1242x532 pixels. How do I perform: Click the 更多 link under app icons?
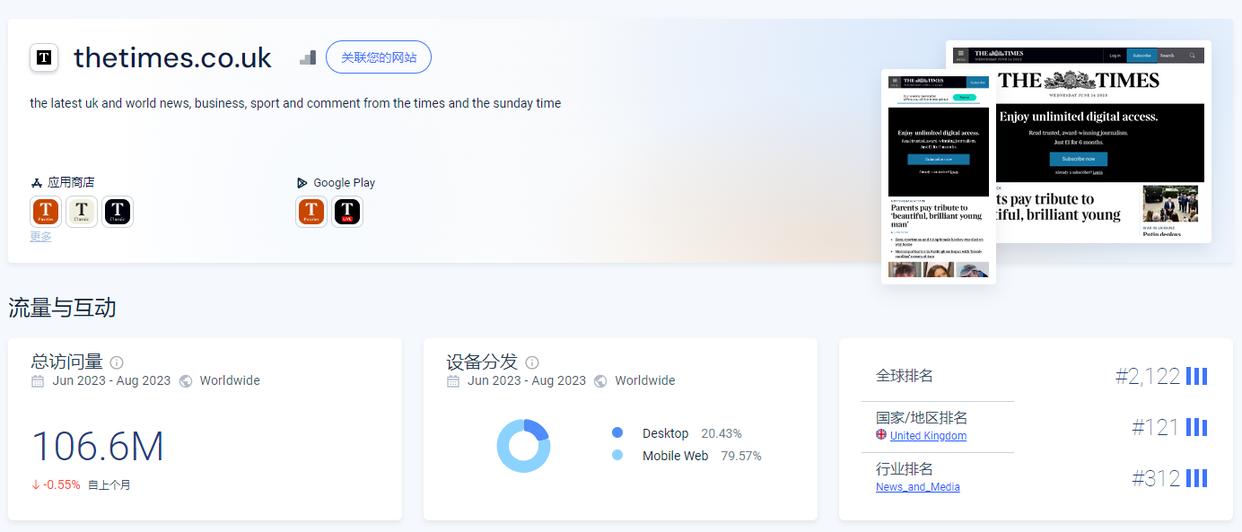pos(40,237)
